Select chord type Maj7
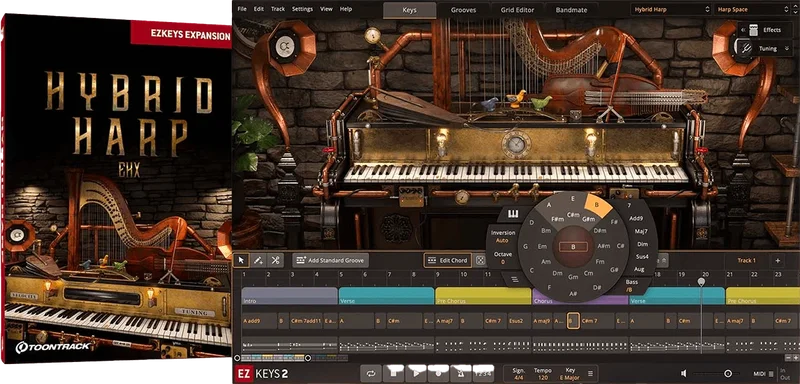This screenshot has width=800, height=384. click(641, 232)
